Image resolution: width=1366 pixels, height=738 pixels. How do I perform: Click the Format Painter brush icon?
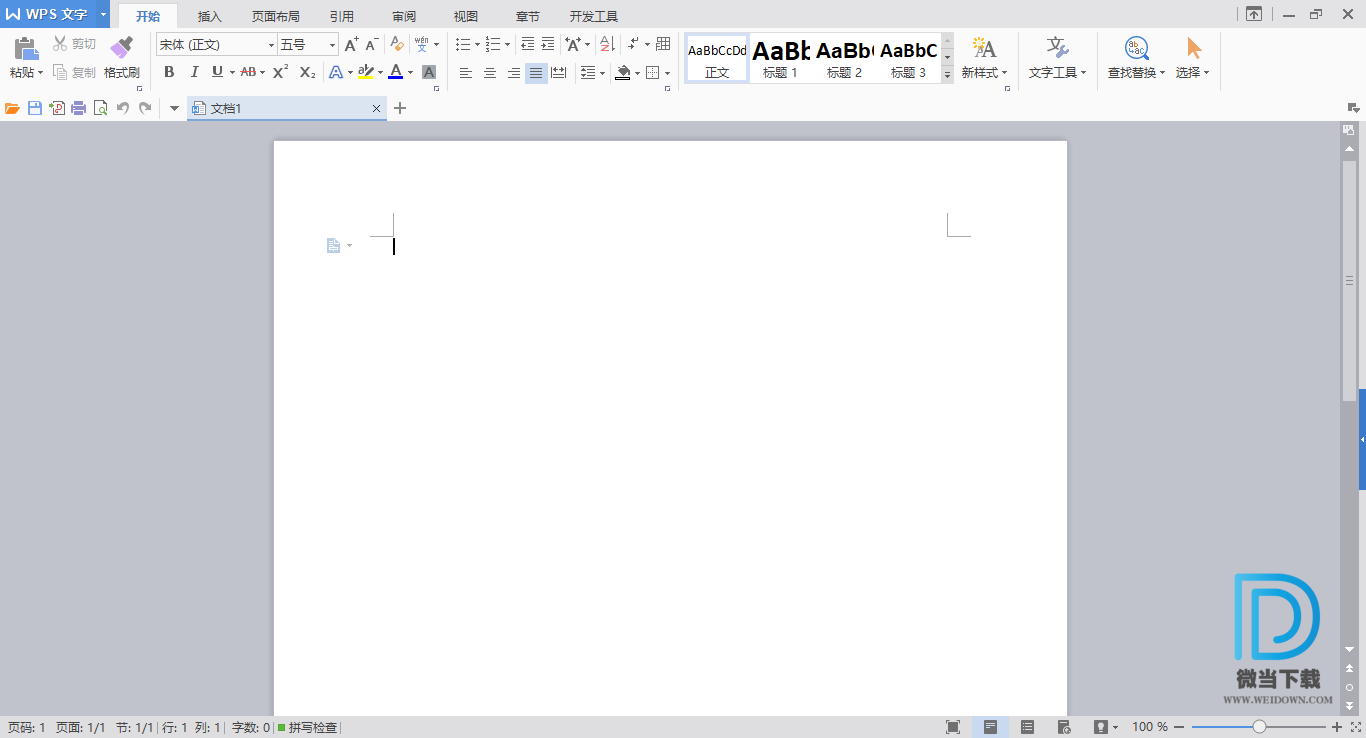(x=121, y=48)
